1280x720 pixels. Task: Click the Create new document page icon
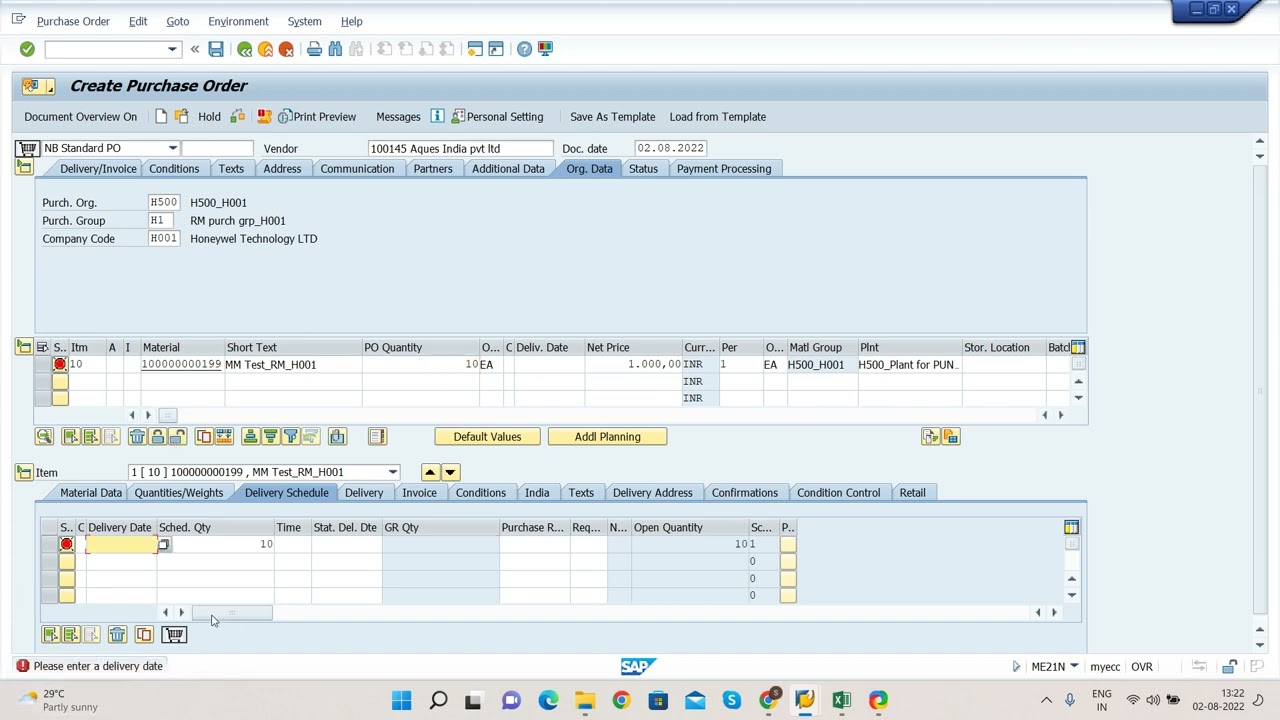click(161, 117)
